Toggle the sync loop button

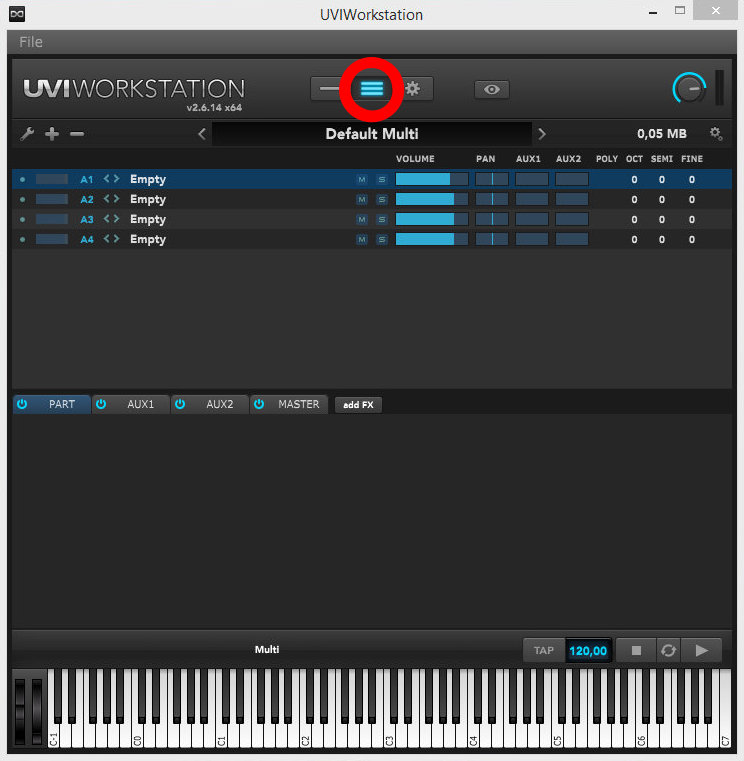click(x=668, y=650)
